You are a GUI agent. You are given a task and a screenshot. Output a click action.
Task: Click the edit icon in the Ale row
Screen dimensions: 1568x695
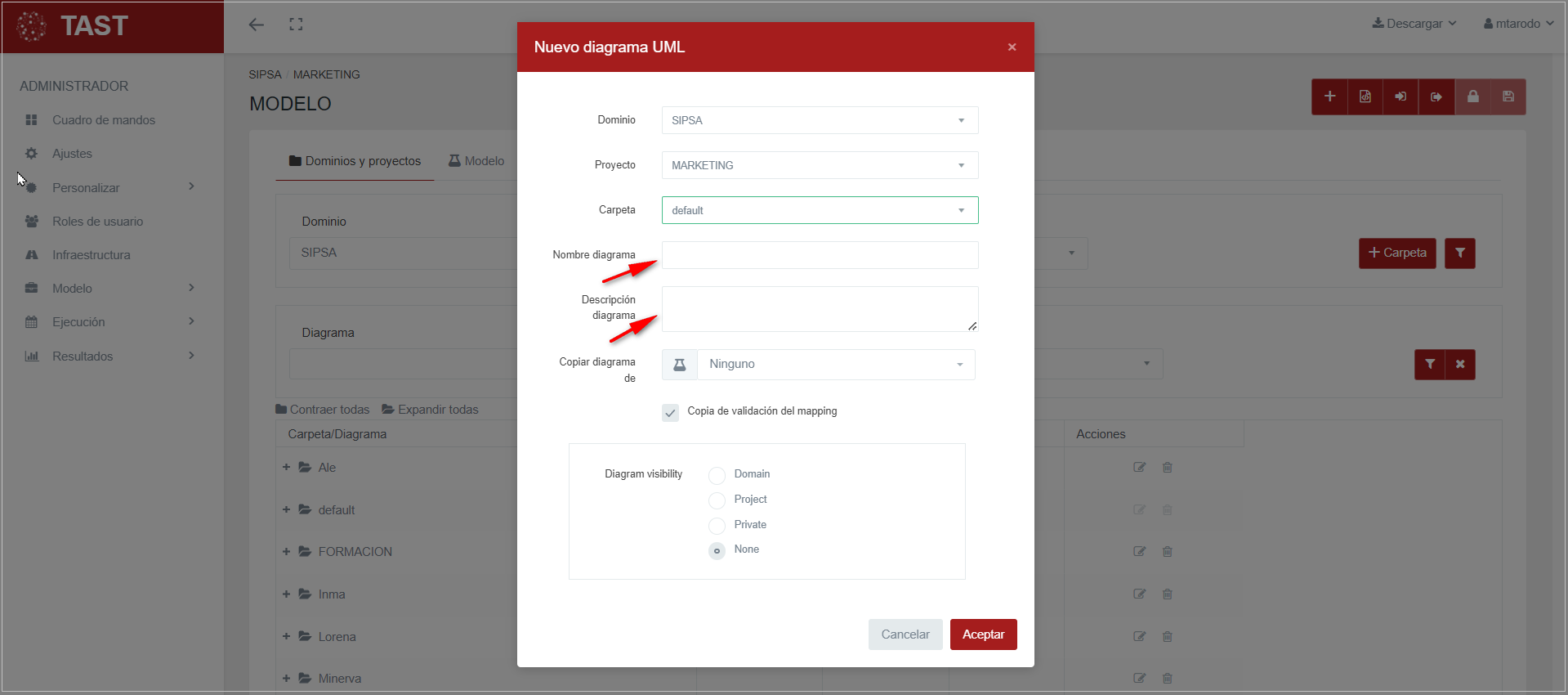pyautogui.click(x=1139, y=468)
